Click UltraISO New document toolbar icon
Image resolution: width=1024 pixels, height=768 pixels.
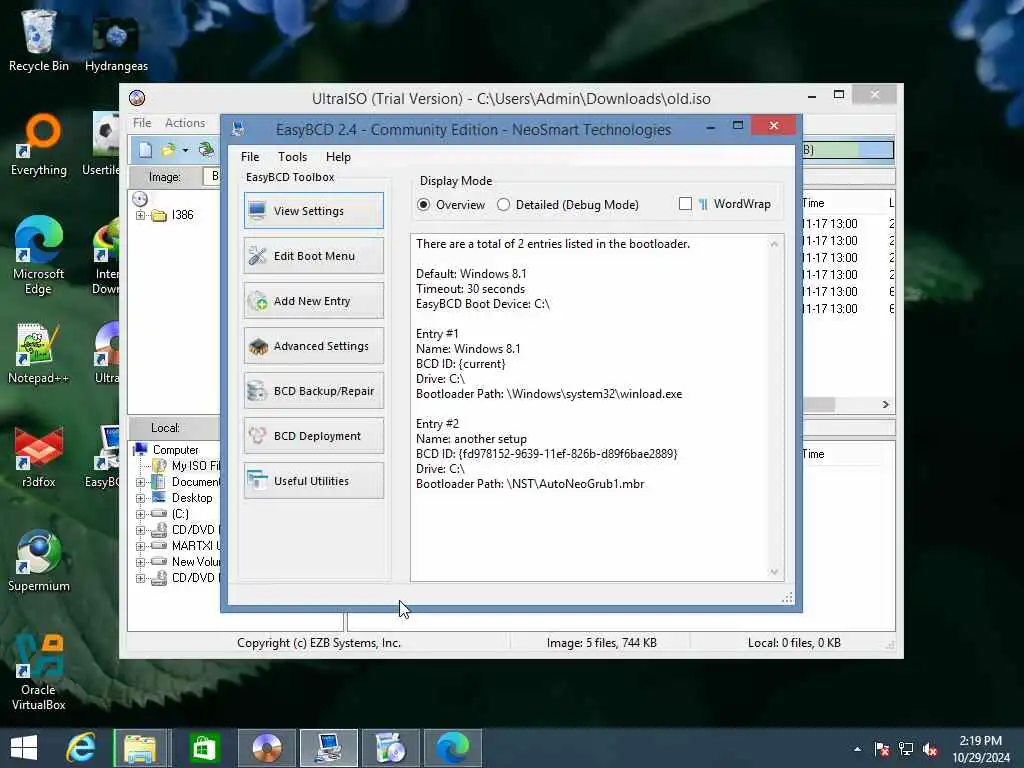click(145, 150)
